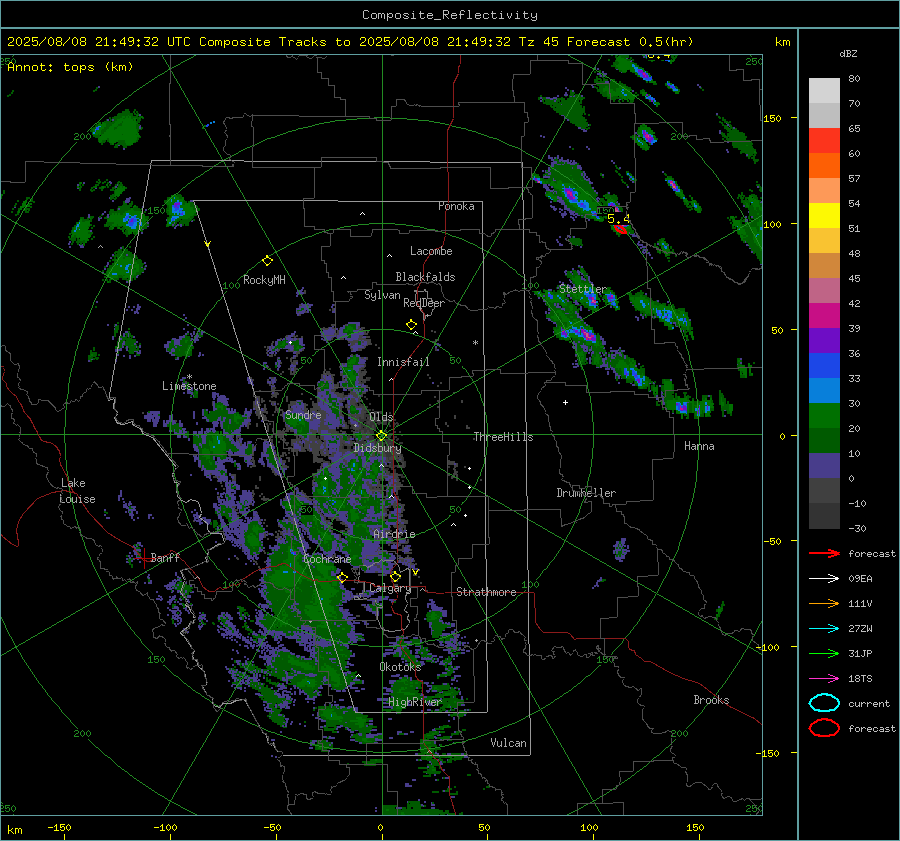Click the Composite_Reflectivity title
Screen dimensions: 900x841
pos(450,15)
